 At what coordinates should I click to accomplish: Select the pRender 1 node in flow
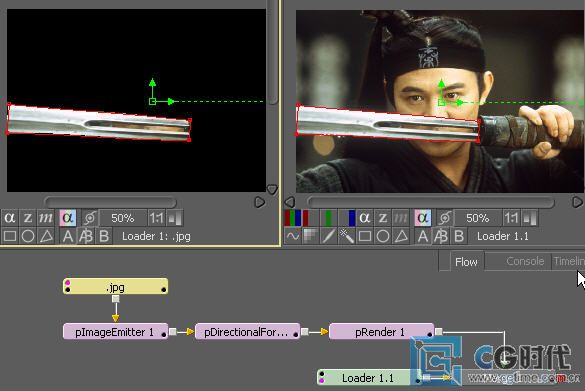[x=381, y=332]
